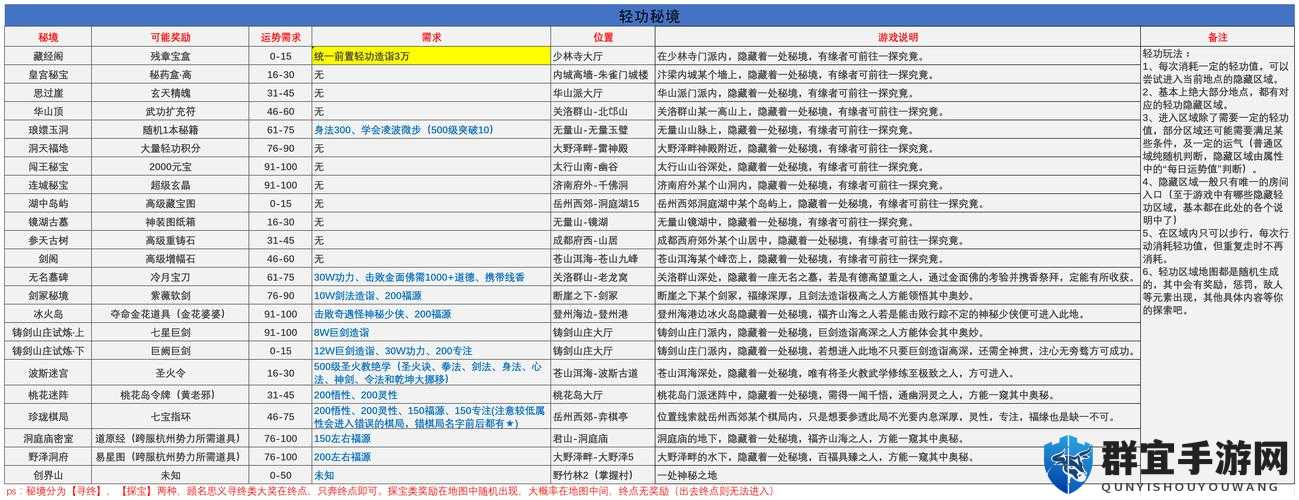1299x500 pixels.
Task: Select the 超级玄晶 cell
Action: pos(170,185)
